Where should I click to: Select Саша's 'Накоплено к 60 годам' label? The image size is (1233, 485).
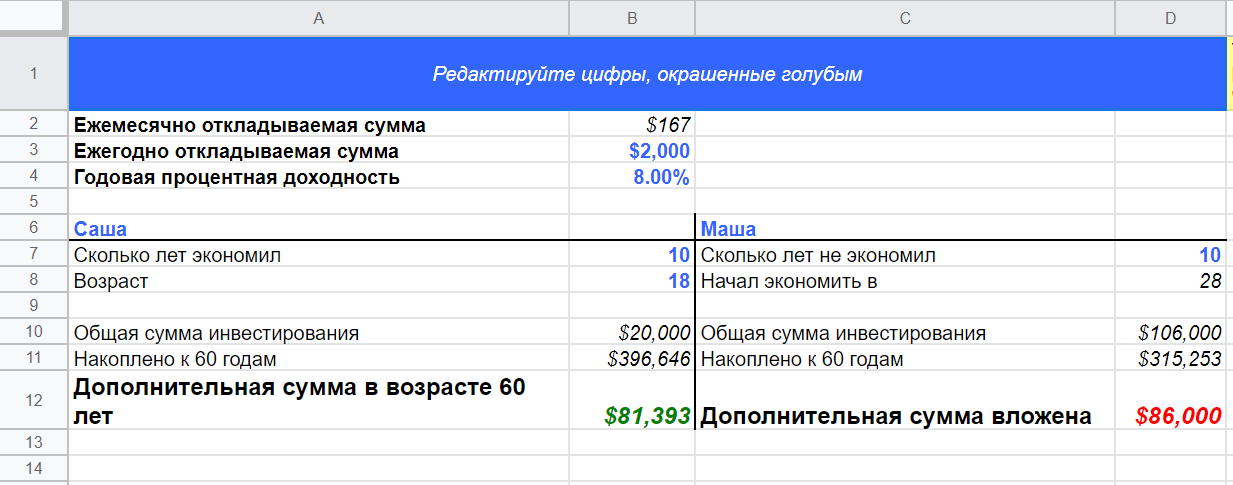click(x=319, y=359)
